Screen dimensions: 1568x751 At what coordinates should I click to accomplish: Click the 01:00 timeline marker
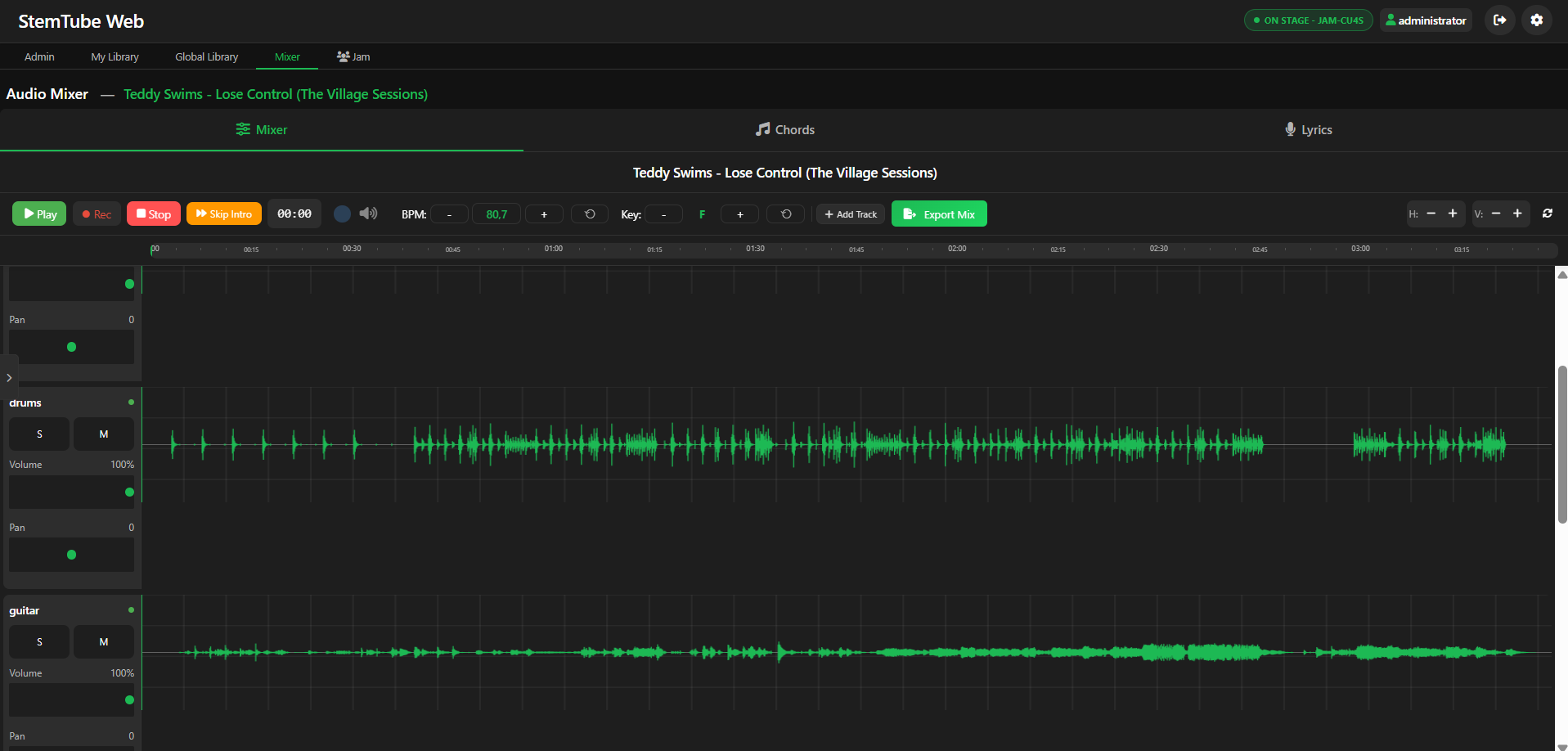[x=554, y=249]
